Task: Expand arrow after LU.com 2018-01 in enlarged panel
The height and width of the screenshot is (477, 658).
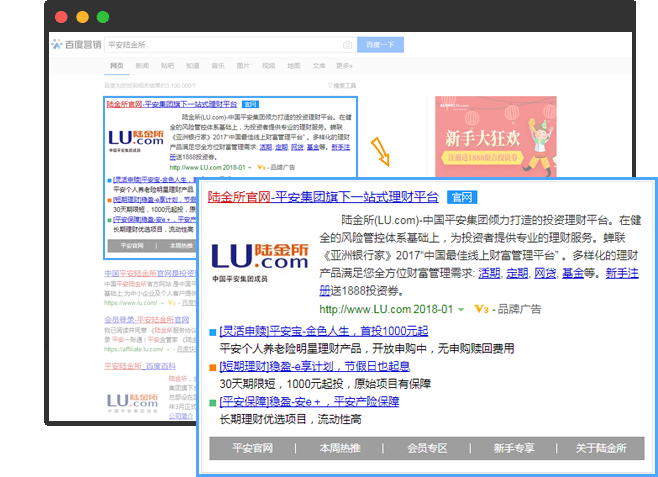Action: 461,310
